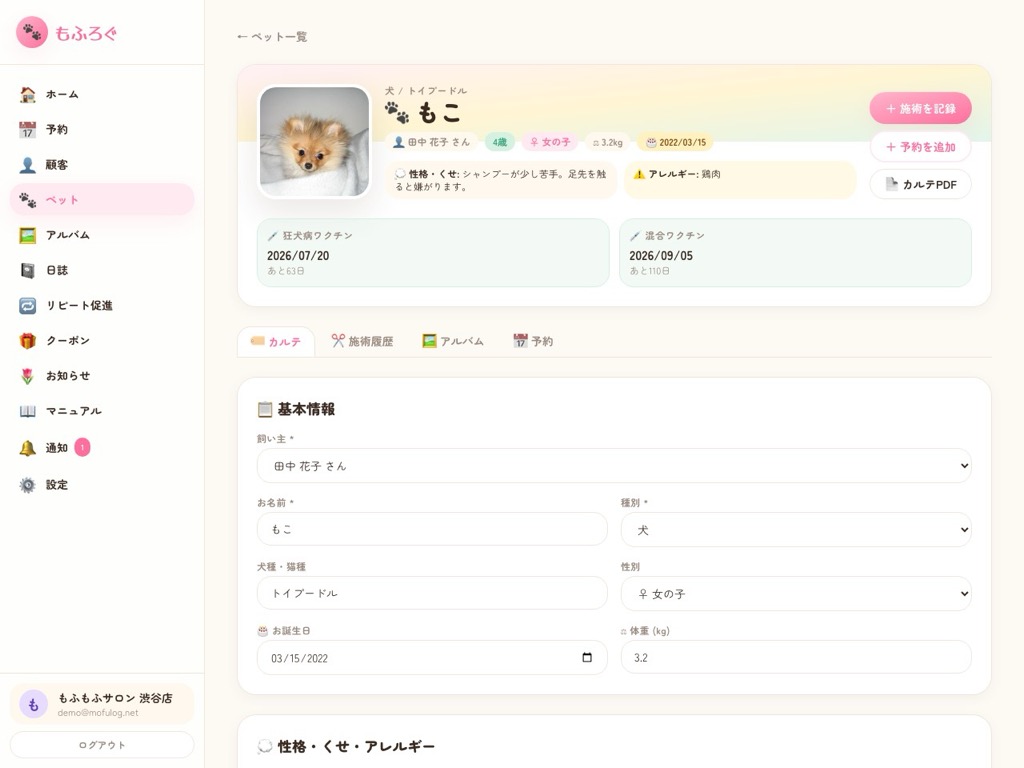Select the 顧客 person icon

[x=27, y=165]
